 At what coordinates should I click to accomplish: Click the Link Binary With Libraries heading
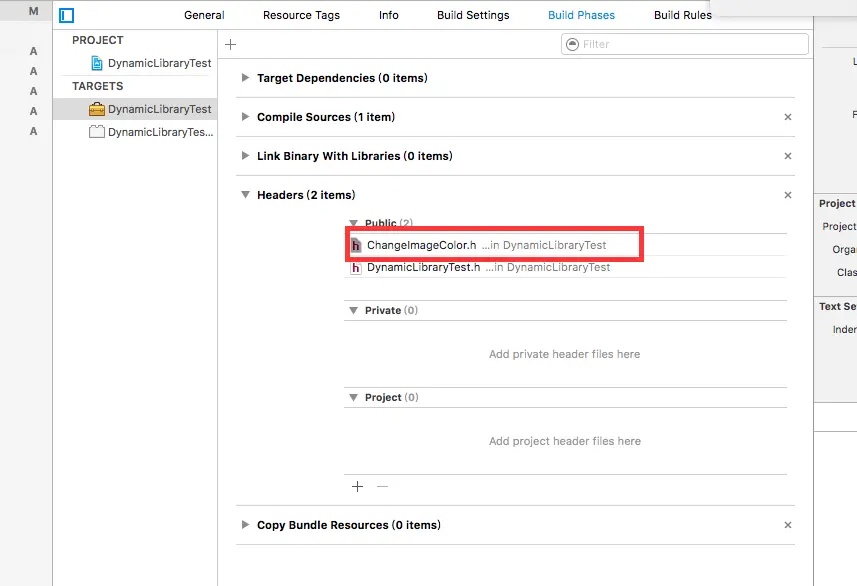pyautogui.click(x=355, y=156)
